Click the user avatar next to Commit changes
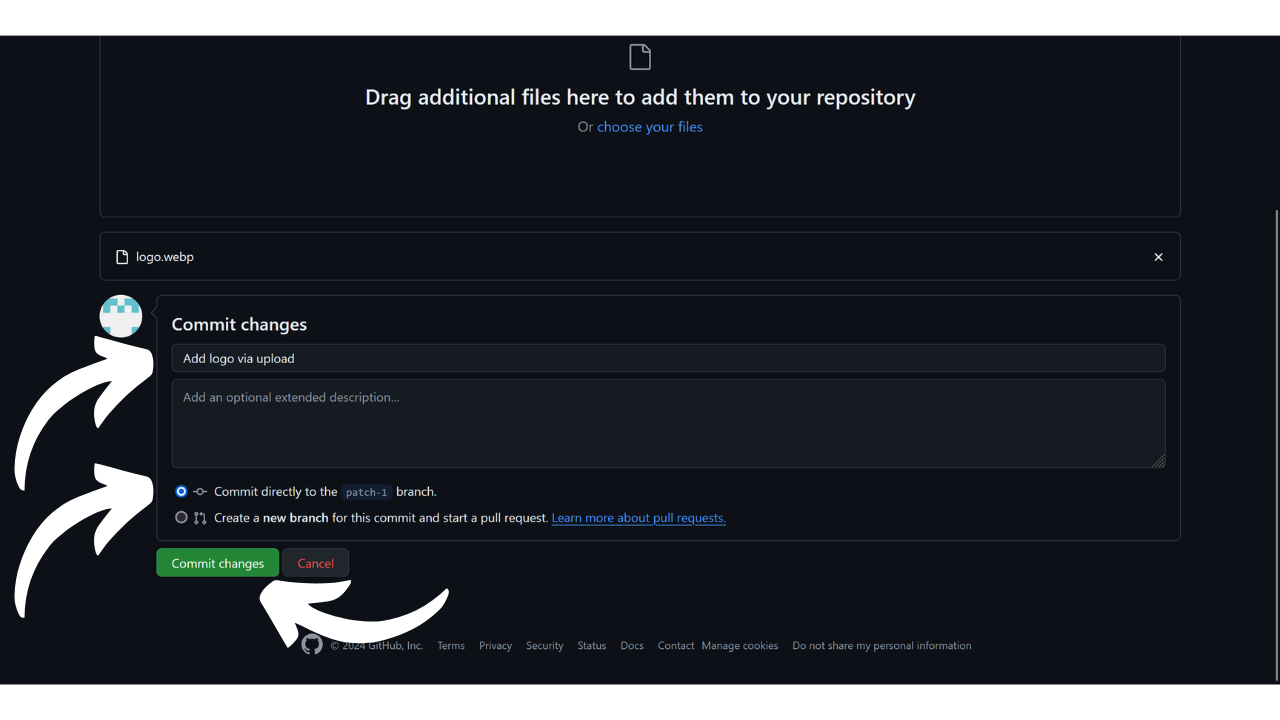This screenshot has height=720, width=1280. pyautogui.click(x=121, y=316)
